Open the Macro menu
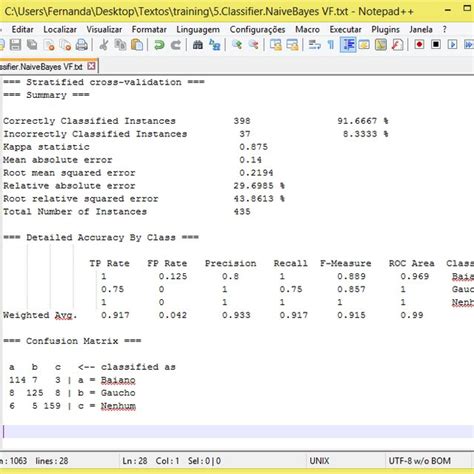The image size is (474, 474). click(307, 30)
